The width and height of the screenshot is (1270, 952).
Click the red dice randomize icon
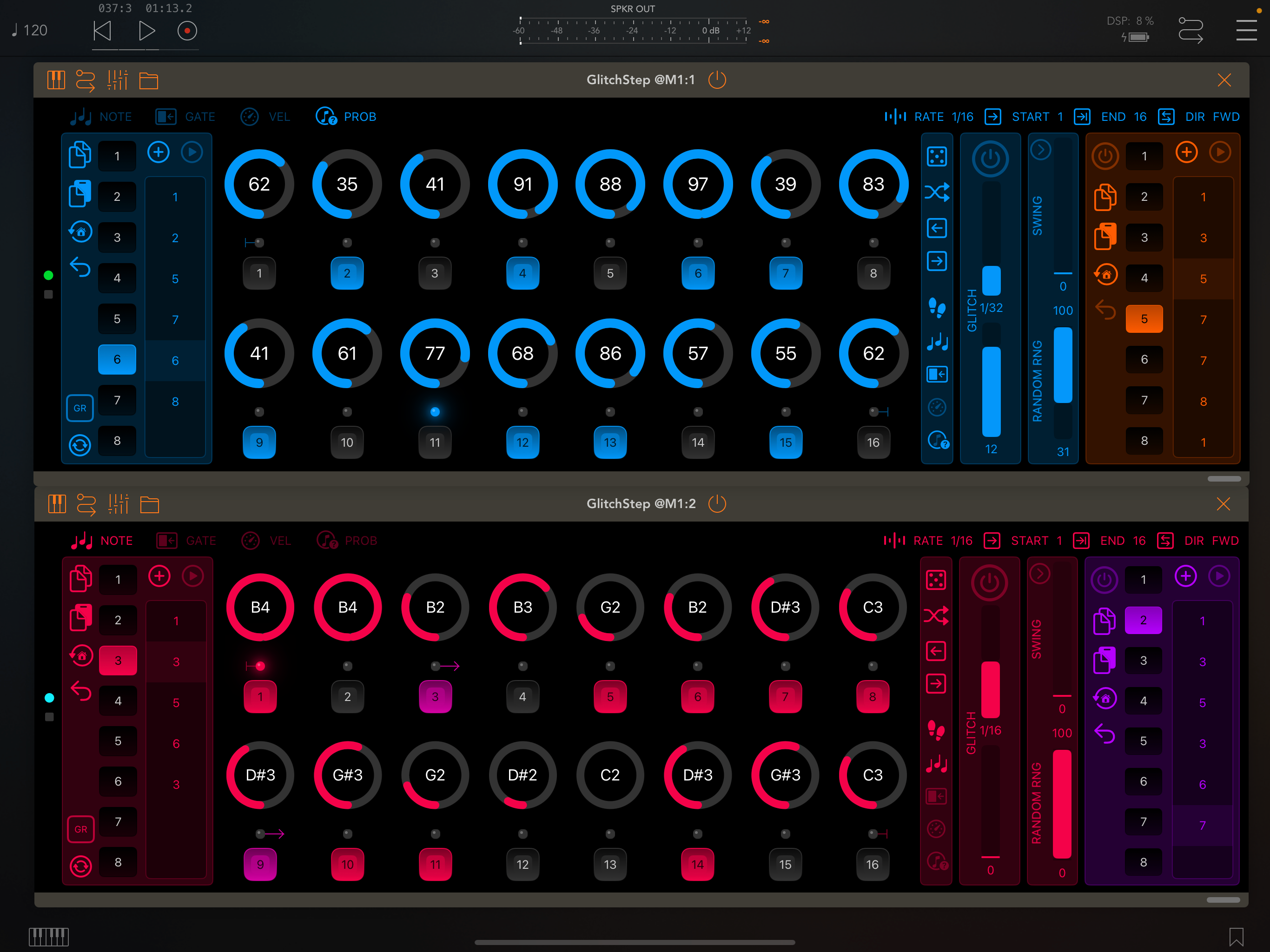pos(936,580)
